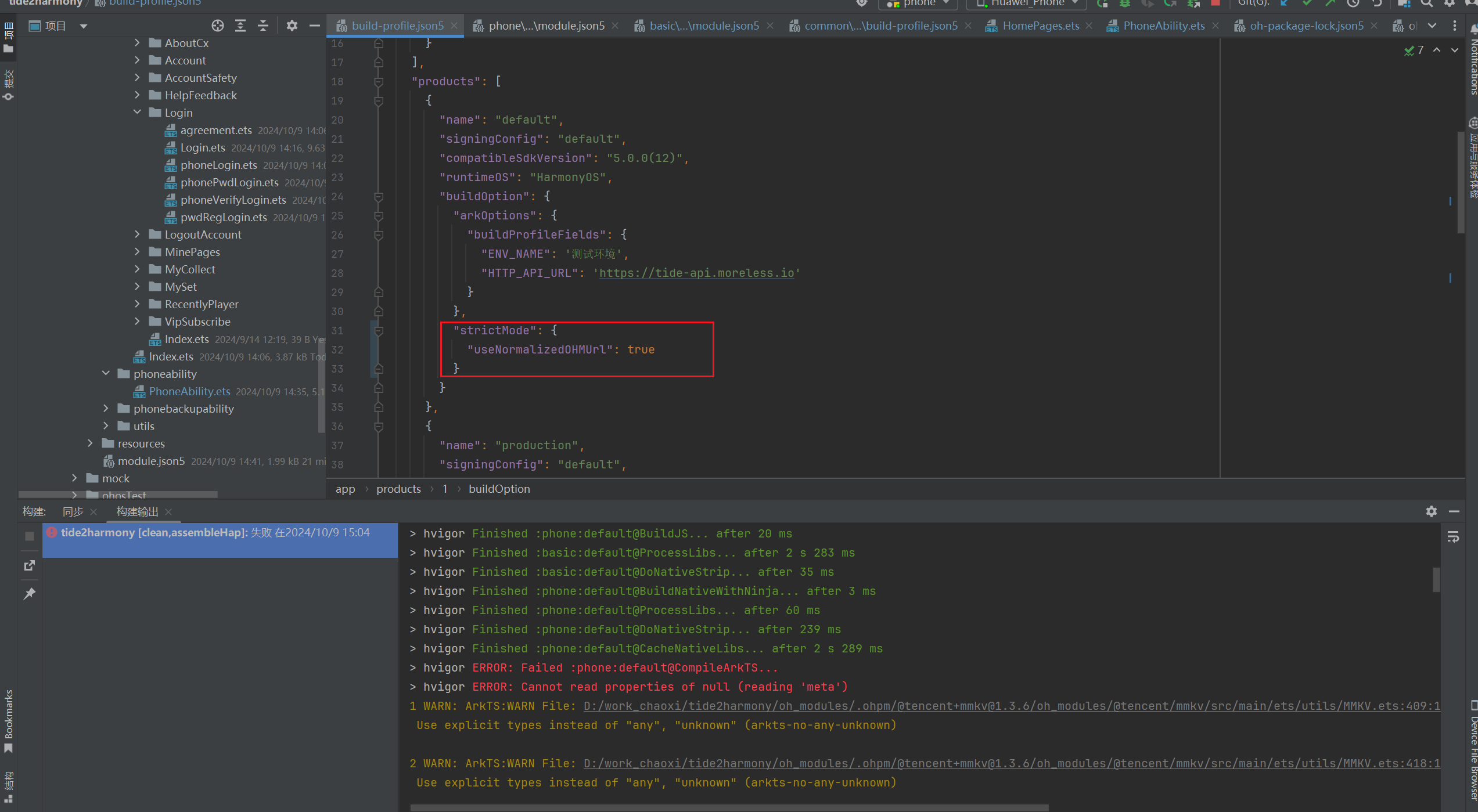Click the Git commit checkmark icon
Image resolution: width=1478 pixels, height=812 pixels.
[1307, 3]
